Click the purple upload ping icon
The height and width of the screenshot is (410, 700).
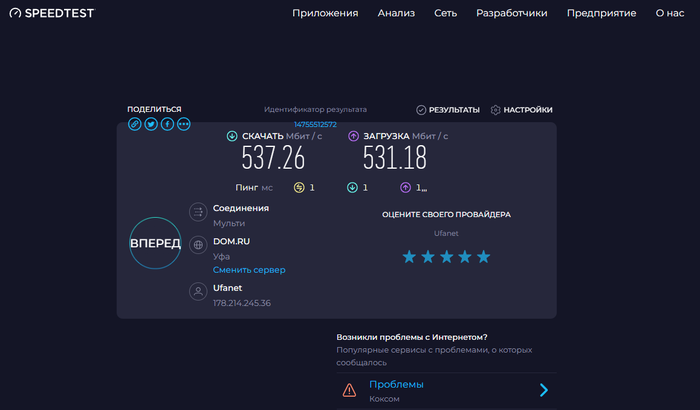pyautogui.click(x=405, y=188)
